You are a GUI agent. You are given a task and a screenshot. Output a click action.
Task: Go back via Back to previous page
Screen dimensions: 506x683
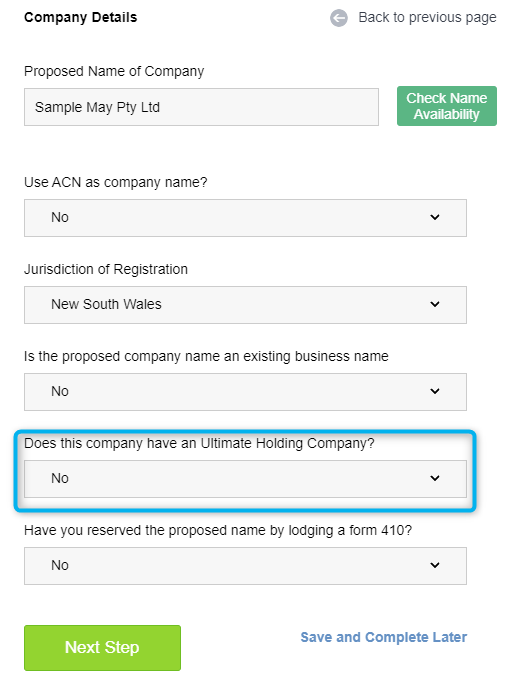[427, 17]
